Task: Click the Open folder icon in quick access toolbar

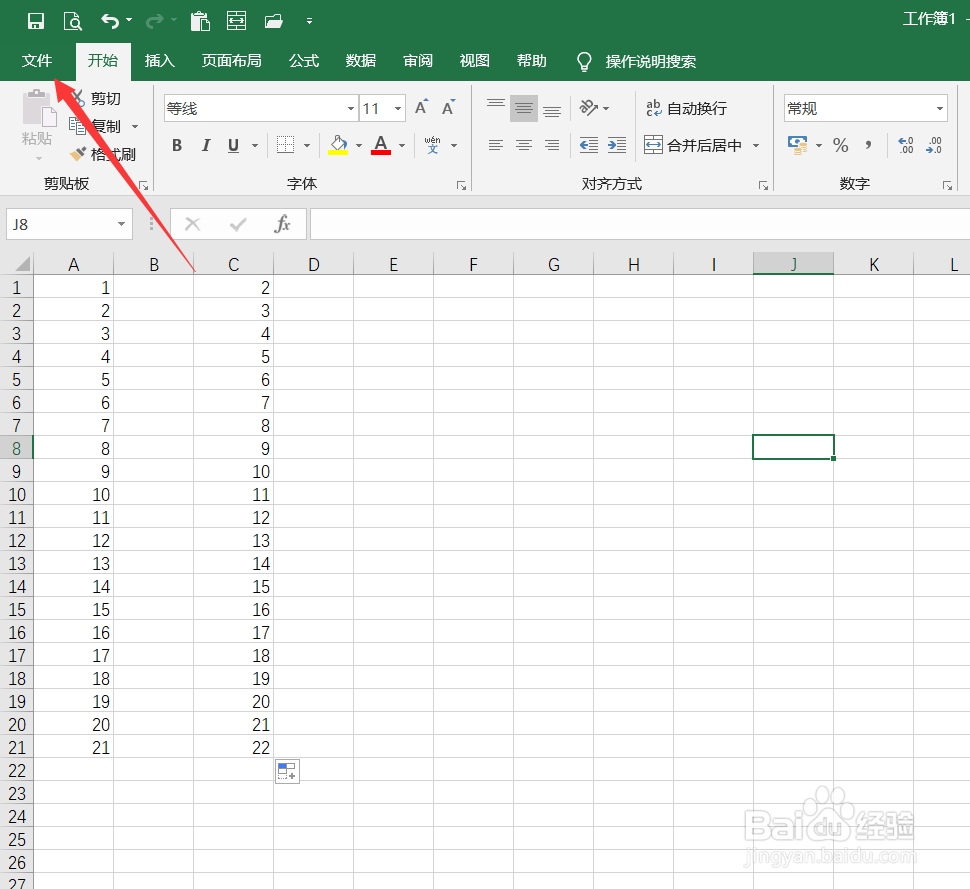Action: (273, 21)
